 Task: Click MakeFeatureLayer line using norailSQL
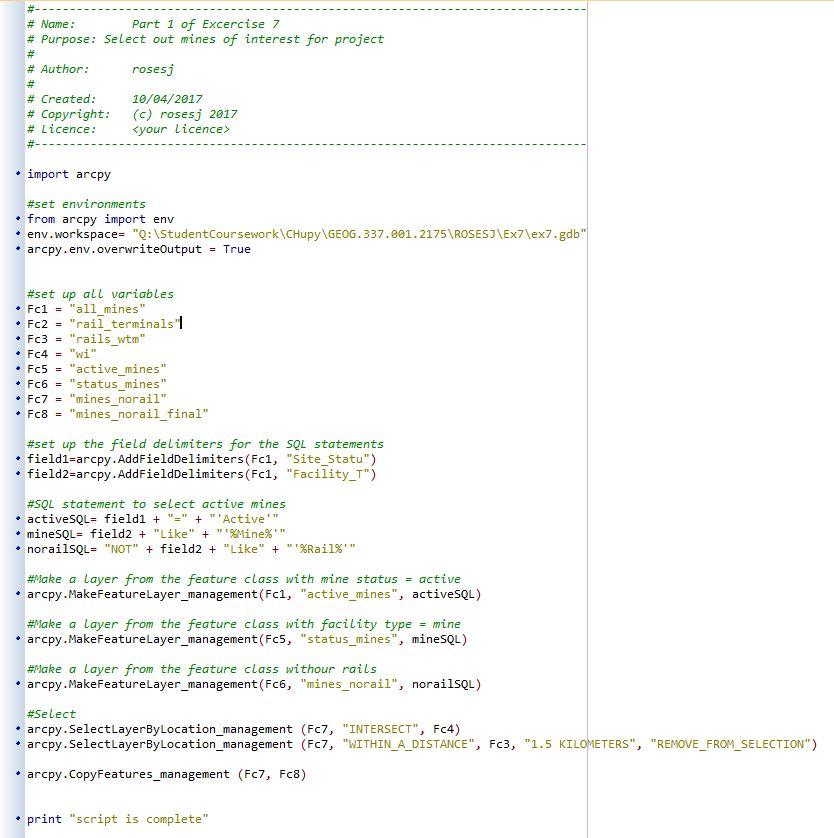pyautogui.click(x=254, y=684)
